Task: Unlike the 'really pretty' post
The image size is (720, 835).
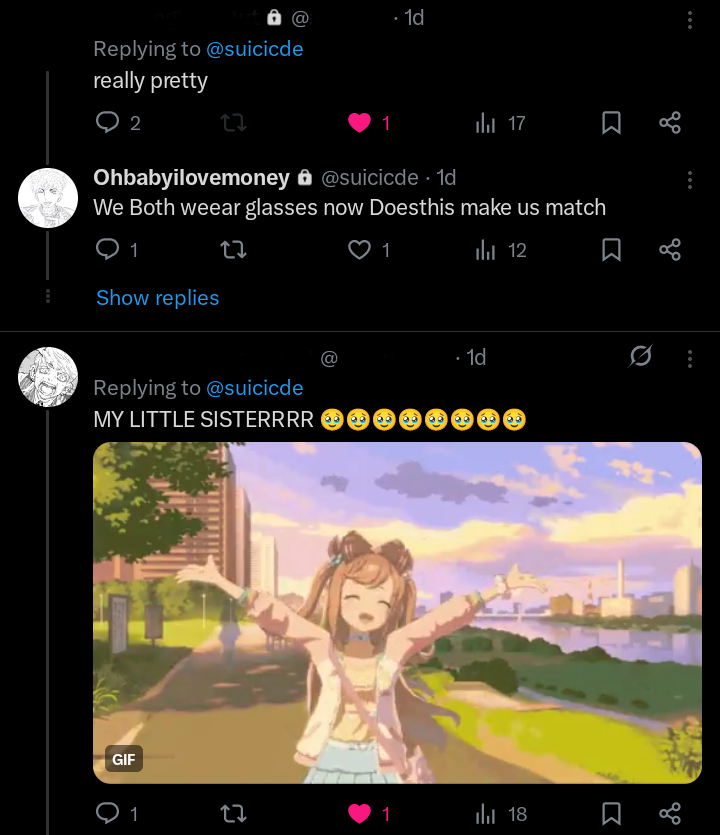Action: (359, 123)
